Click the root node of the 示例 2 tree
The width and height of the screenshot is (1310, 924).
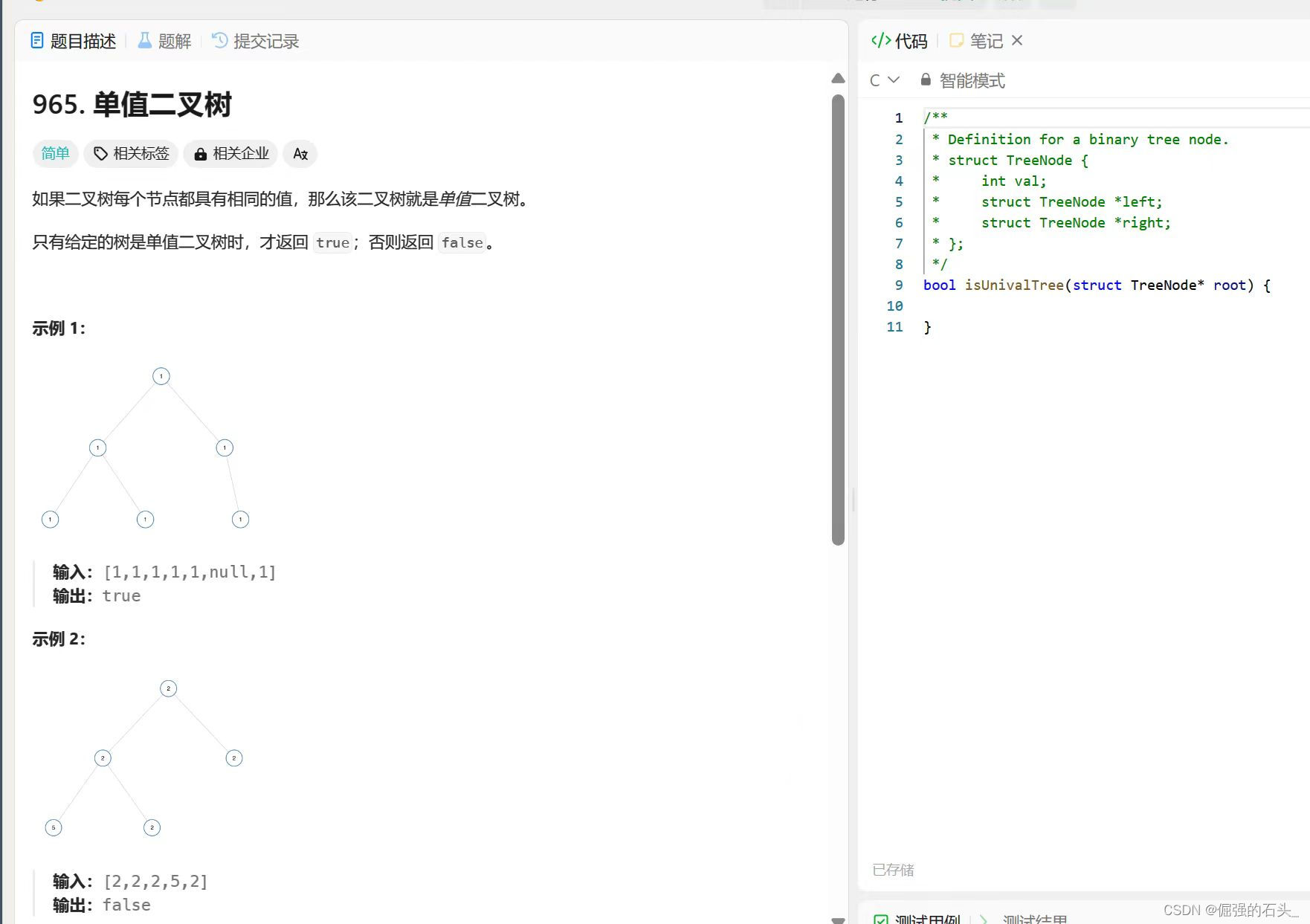tap(169, 688)
